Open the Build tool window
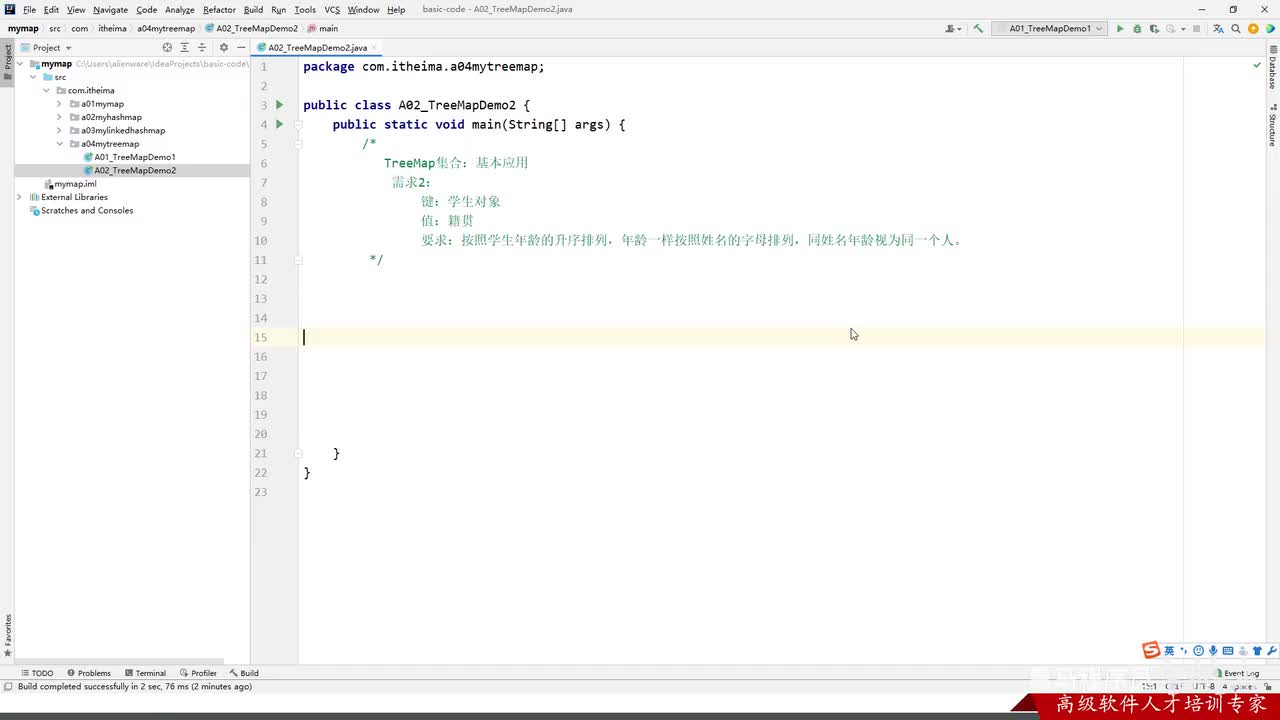The height and width of the screenshot is (720, 1280). click(x=244, y=673)
